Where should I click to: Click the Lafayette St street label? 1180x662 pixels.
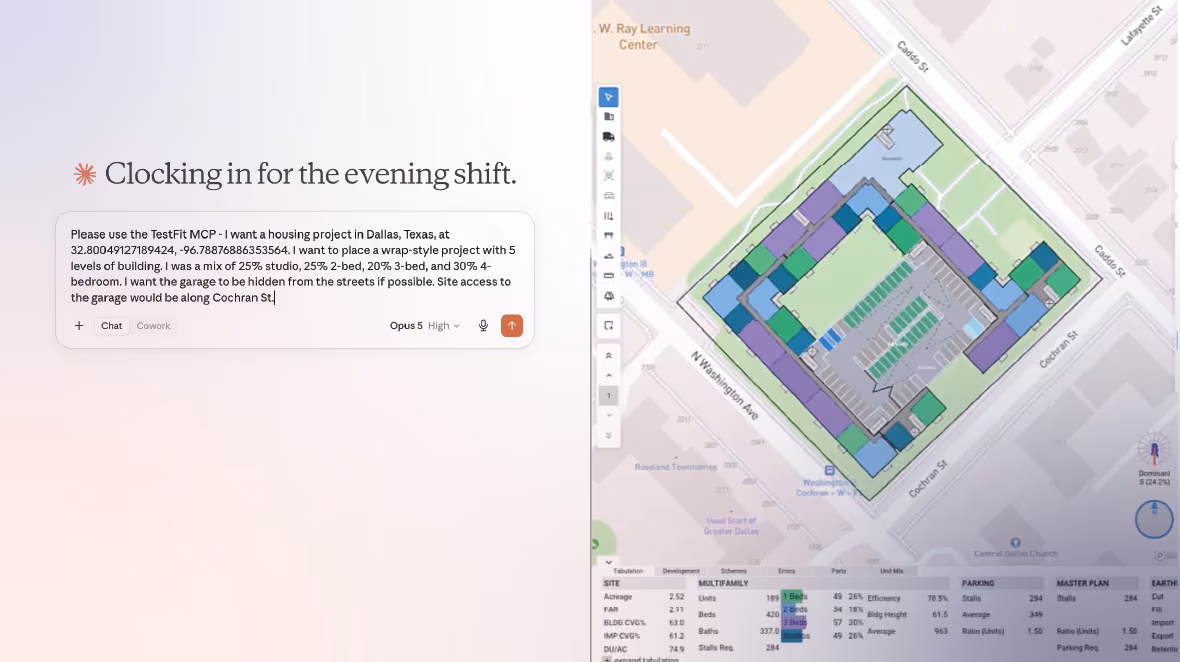click(x=1142, y=26)
